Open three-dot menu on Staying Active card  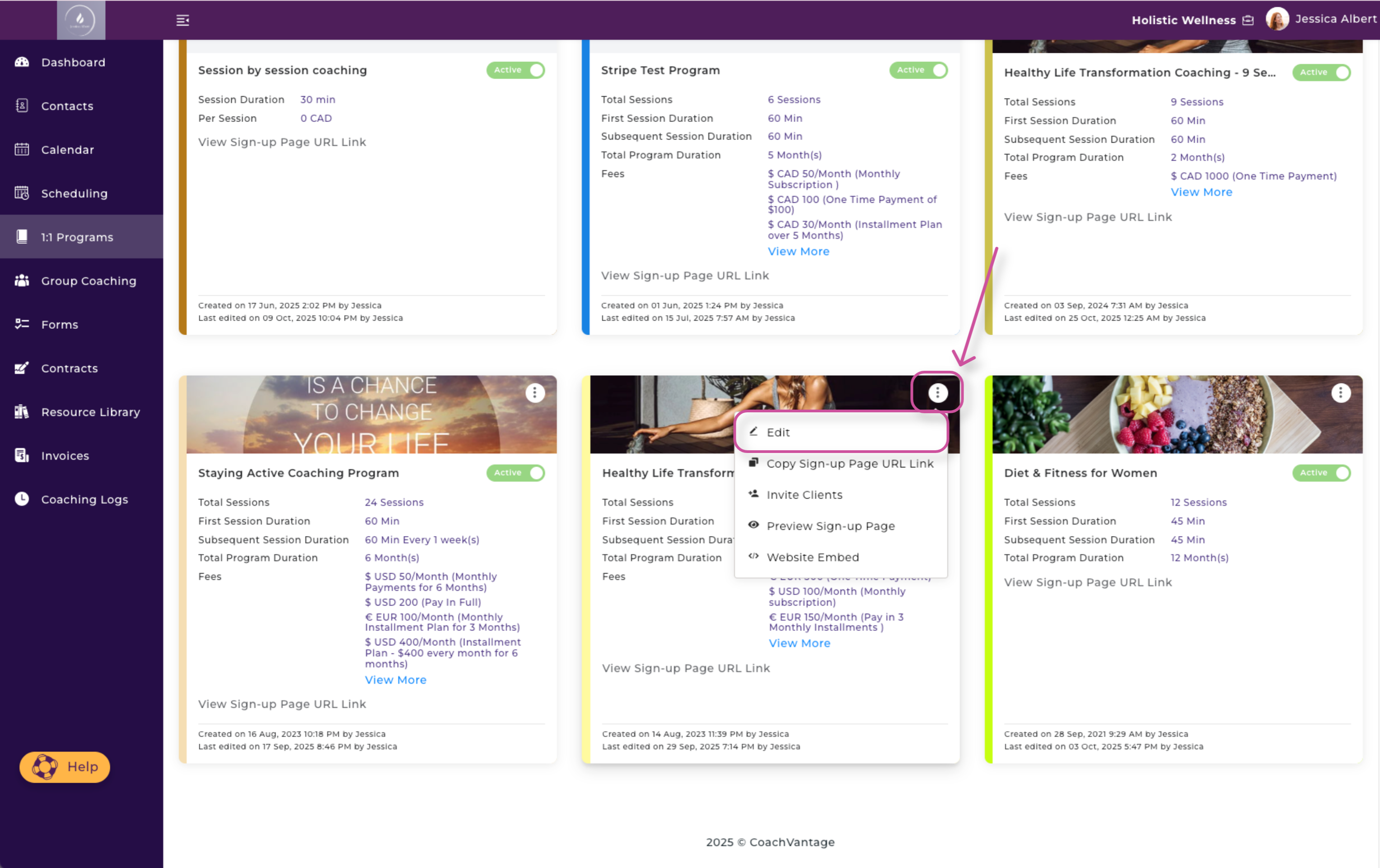535,392
